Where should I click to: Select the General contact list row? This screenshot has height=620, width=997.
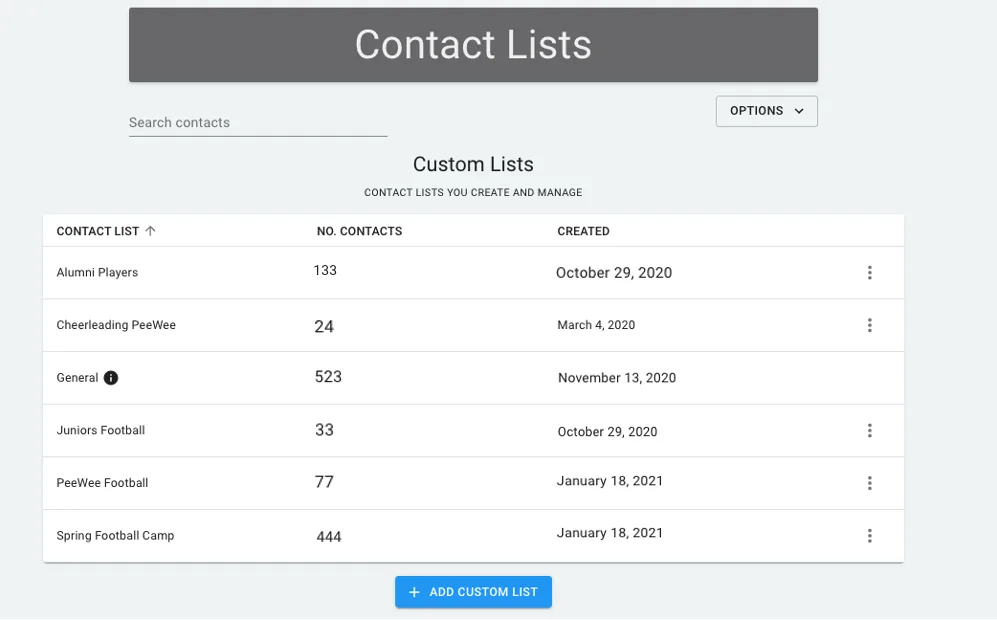pyautogui.click(x=473, y=378)
